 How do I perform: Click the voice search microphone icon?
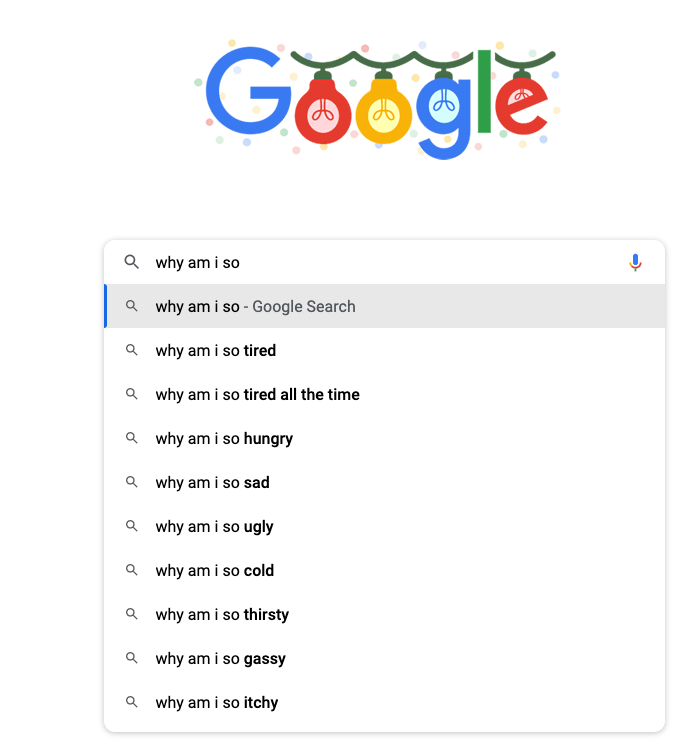click(x=635, y=262)
